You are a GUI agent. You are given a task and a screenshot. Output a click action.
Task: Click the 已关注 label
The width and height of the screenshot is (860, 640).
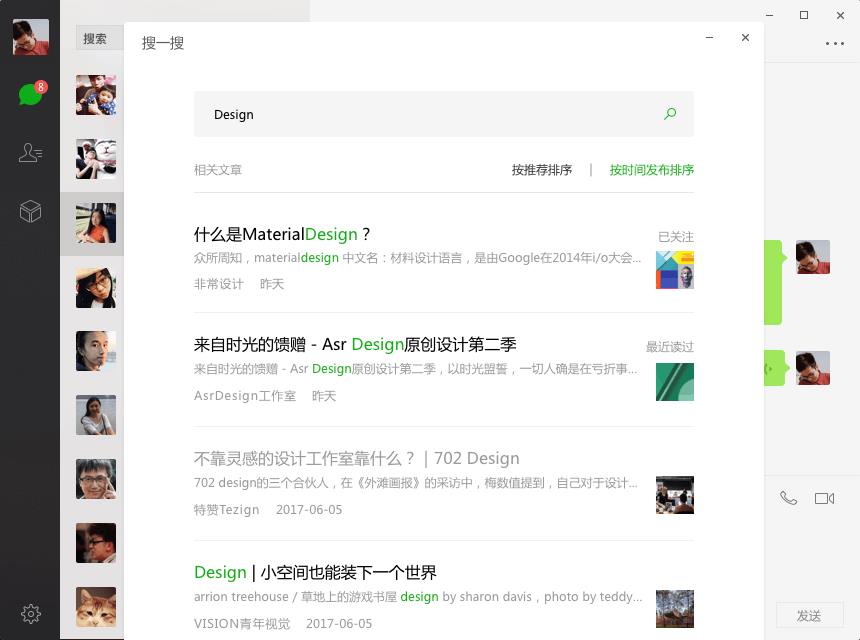pos(676,237)
